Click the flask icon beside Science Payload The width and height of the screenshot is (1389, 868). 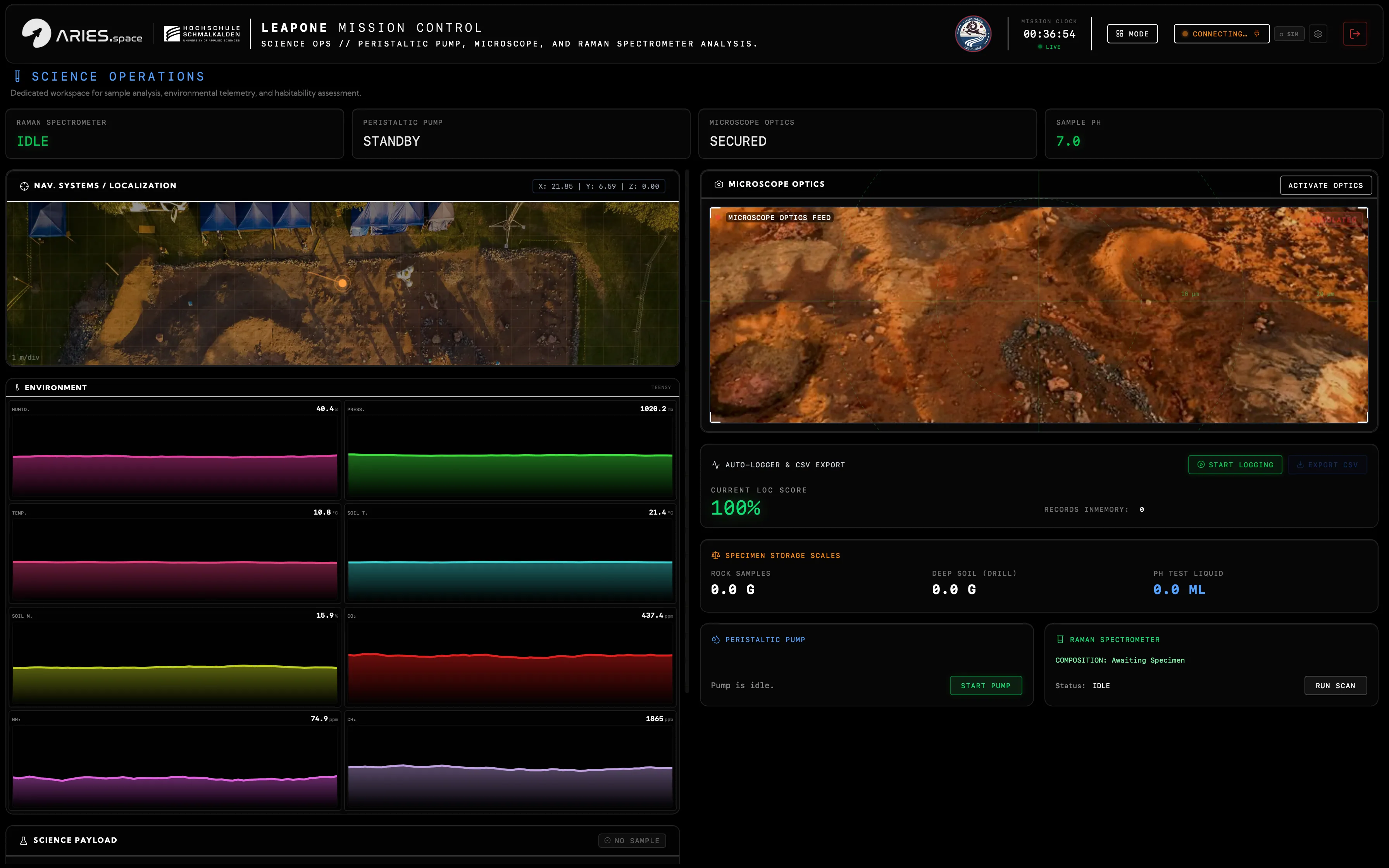point(24,840)
